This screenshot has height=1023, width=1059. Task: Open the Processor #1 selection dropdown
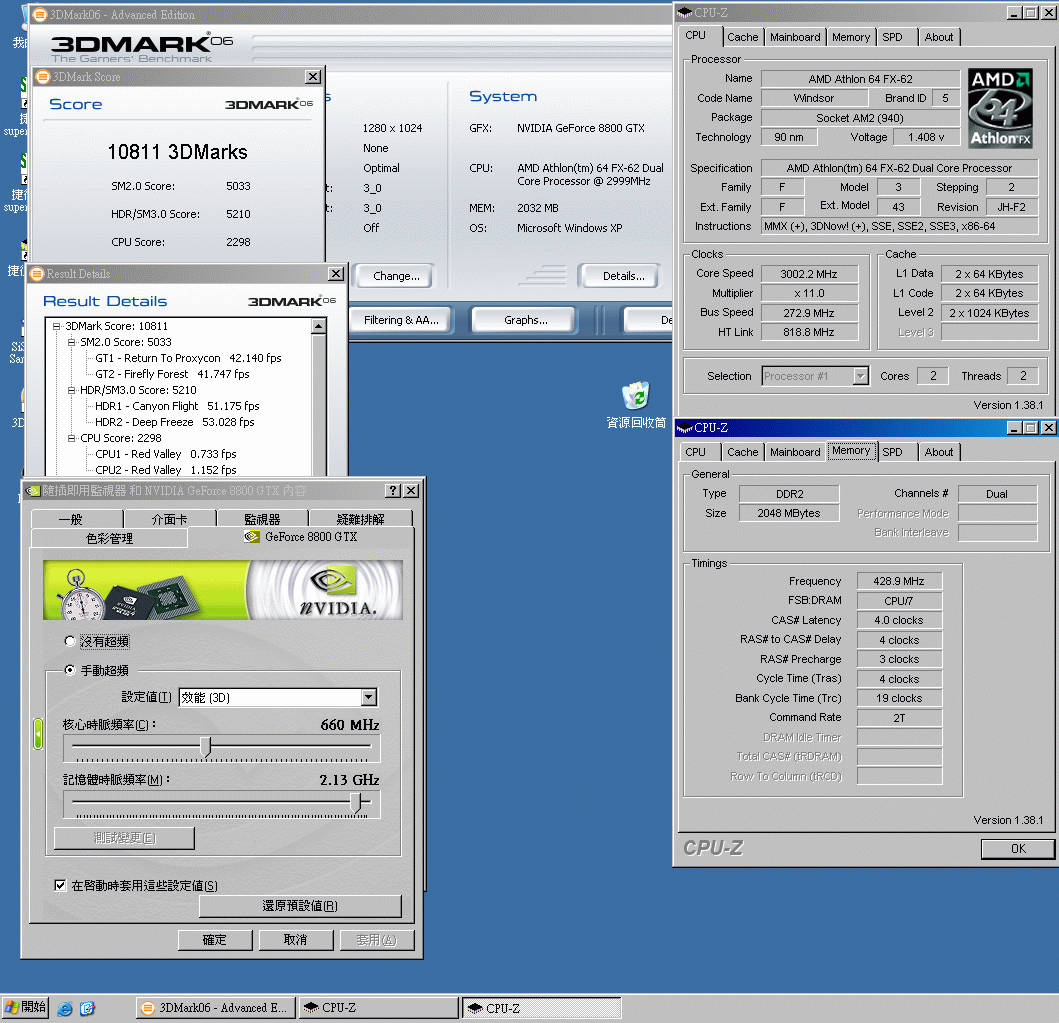point(860,376)
